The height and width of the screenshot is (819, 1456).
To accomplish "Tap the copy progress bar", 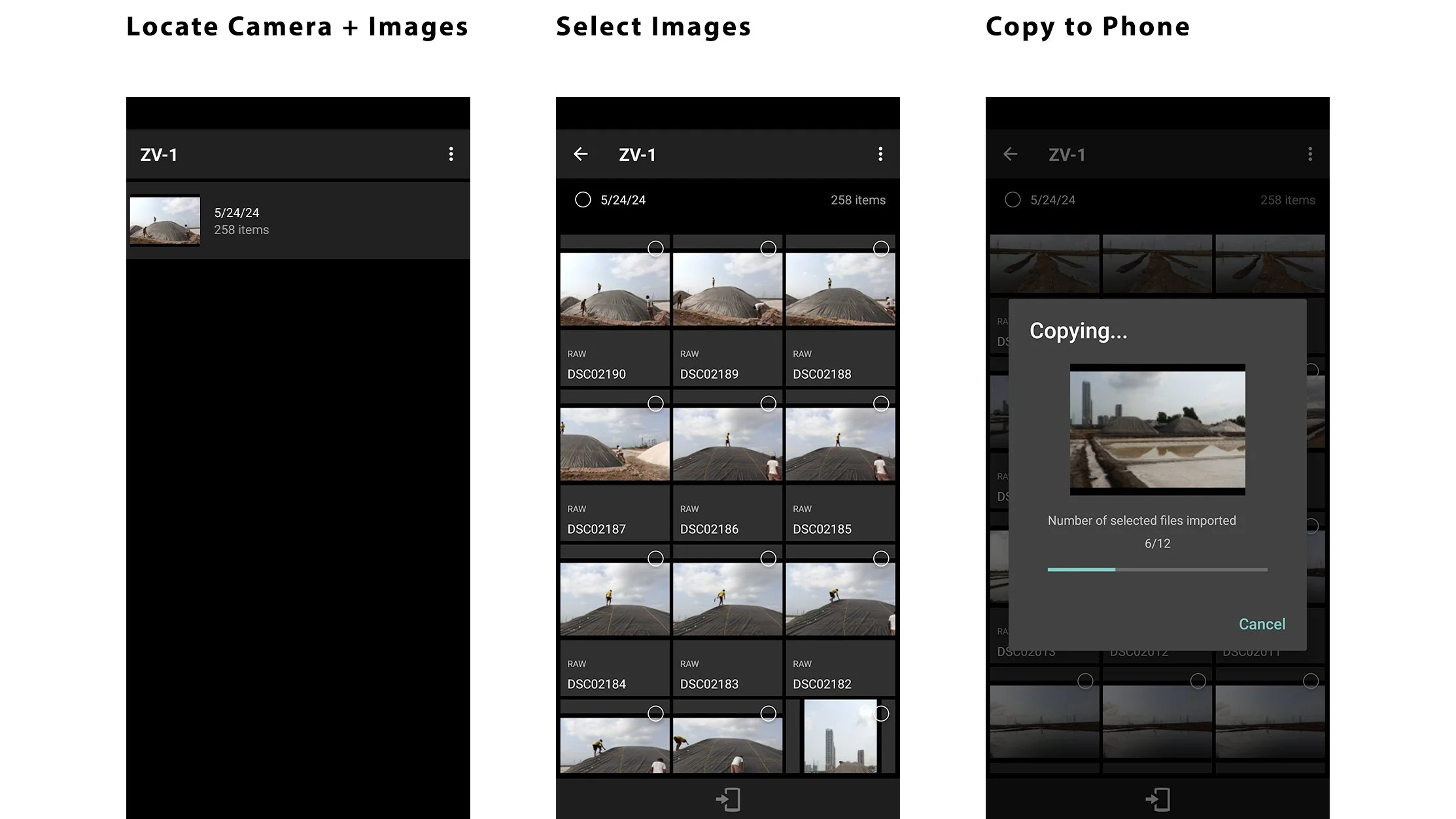I will pyautogui.click(x=1157, y=569).
